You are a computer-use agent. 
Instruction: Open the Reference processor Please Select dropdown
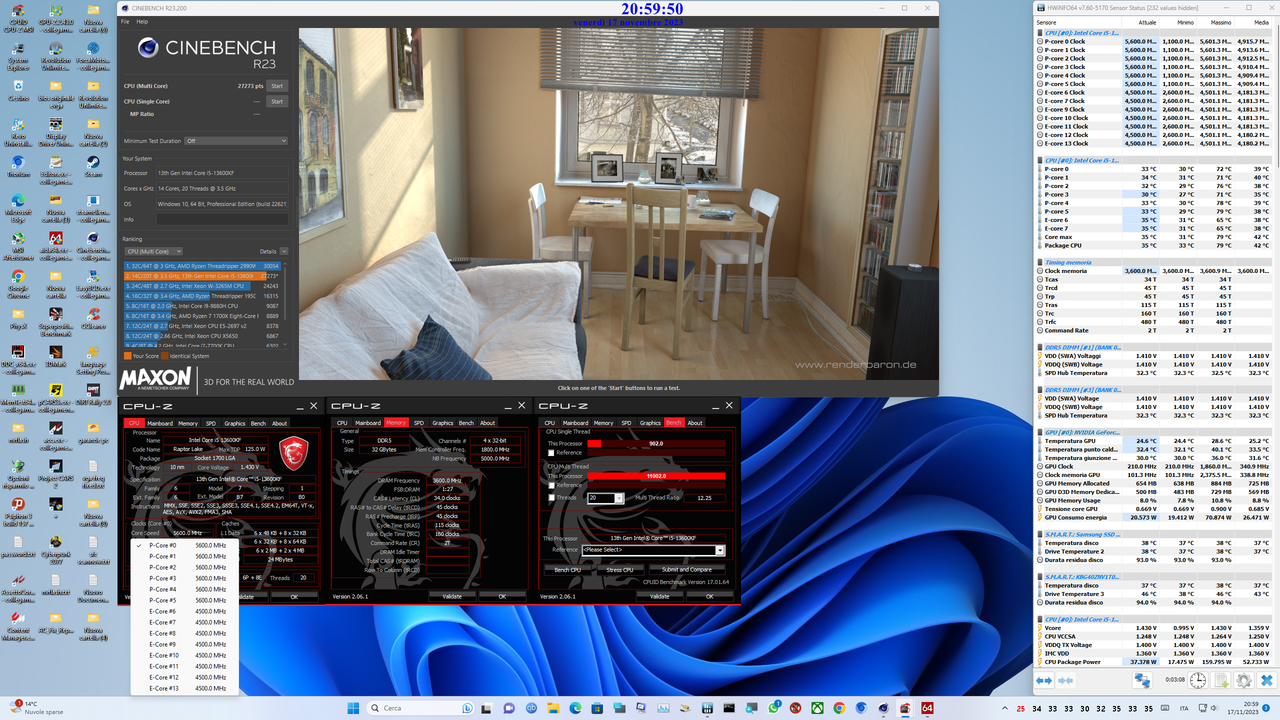[x=649, y=549]
